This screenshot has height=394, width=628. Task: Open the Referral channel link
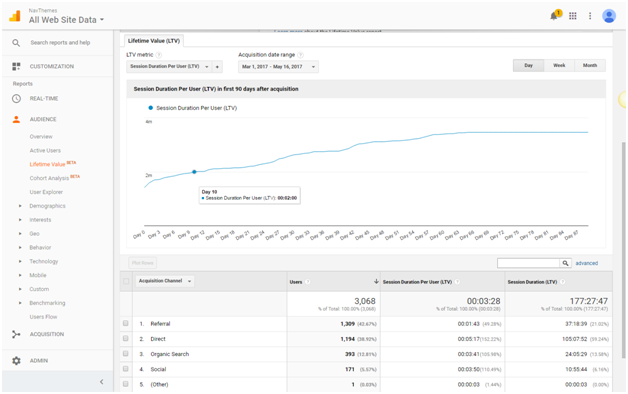[x=160, y=324]
